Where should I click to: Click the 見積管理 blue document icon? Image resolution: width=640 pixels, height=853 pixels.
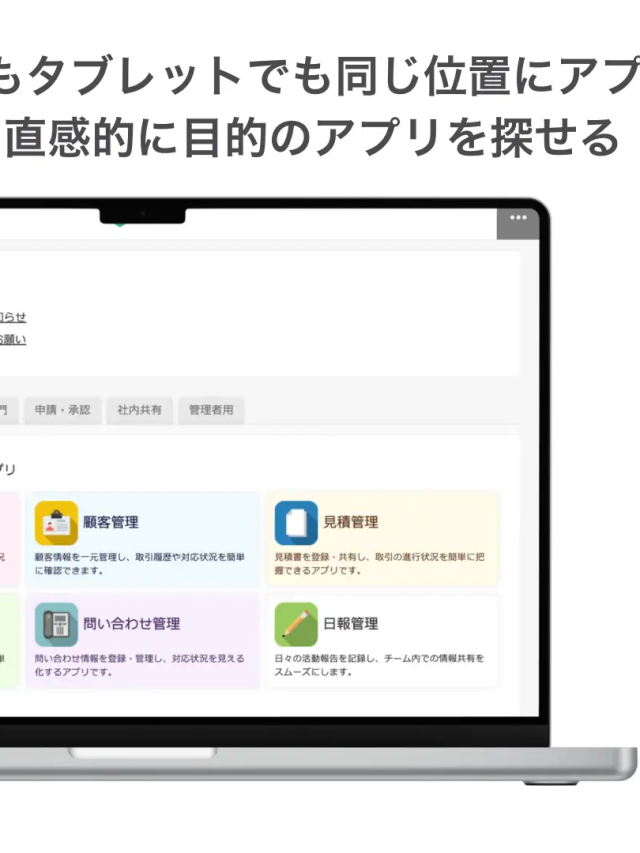296,523
